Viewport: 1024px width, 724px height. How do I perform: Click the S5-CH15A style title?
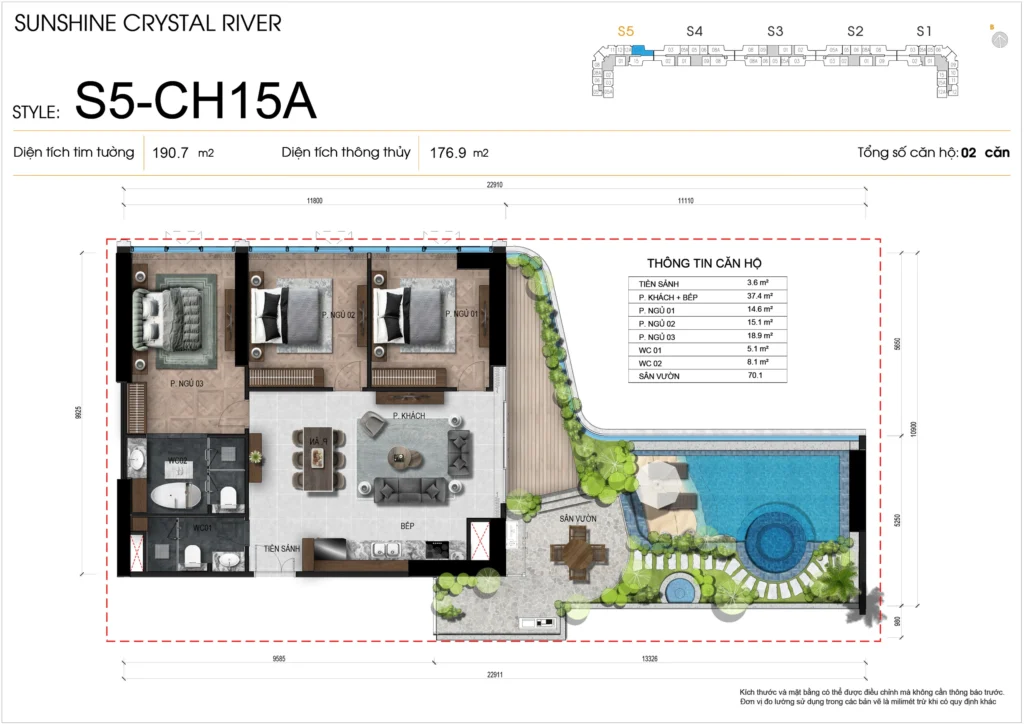click(196, 101)
